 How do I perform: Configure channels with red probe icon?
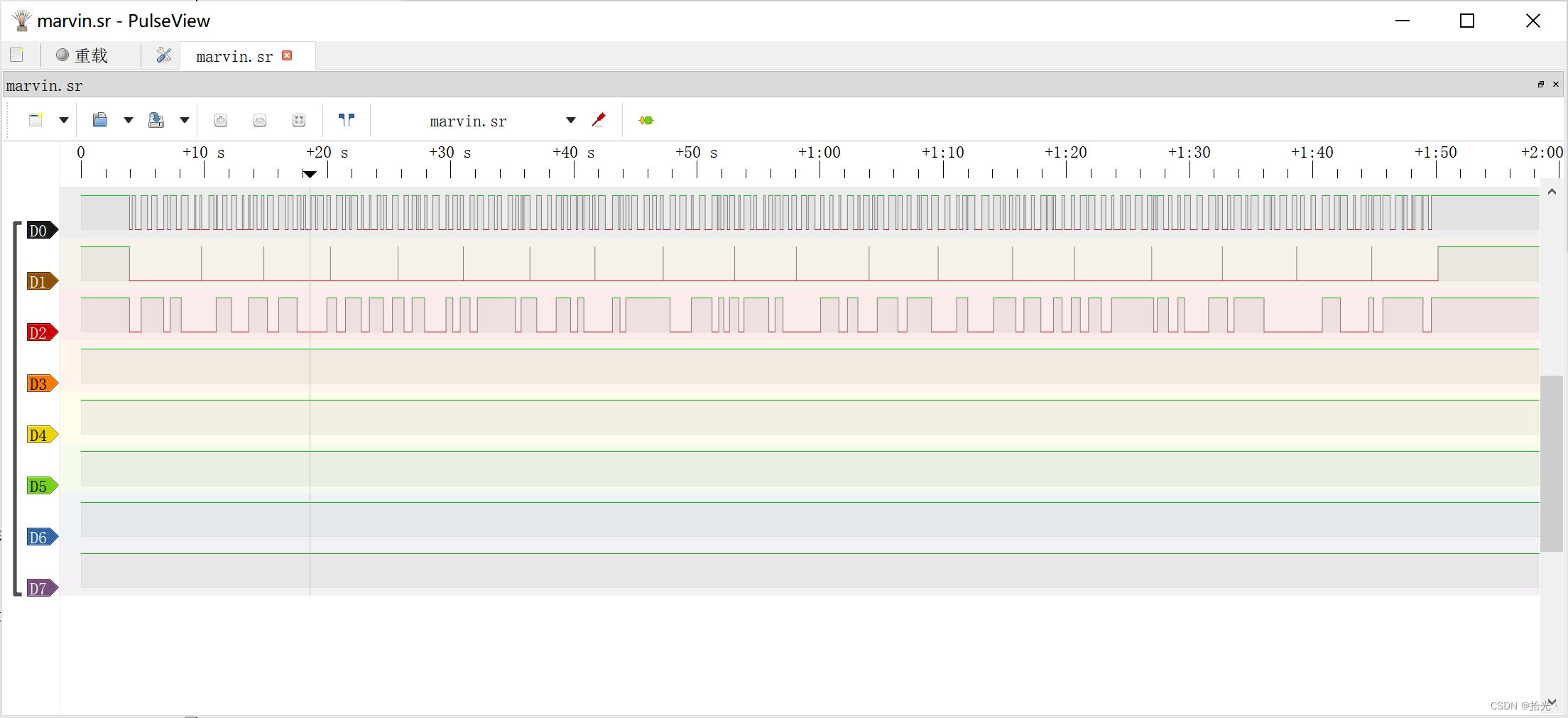[599, 120]
